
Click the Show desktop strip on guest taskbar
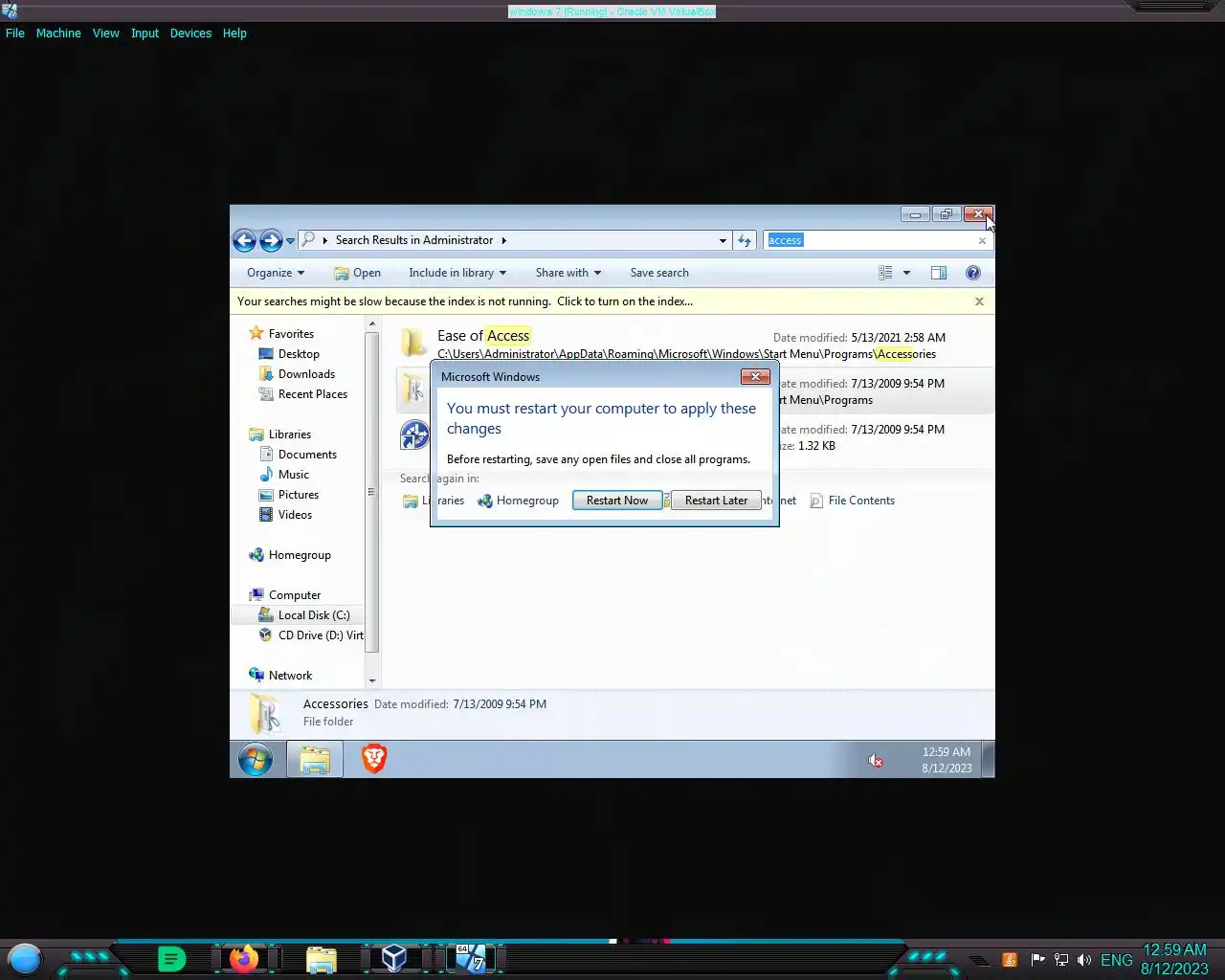click(989, 760)
